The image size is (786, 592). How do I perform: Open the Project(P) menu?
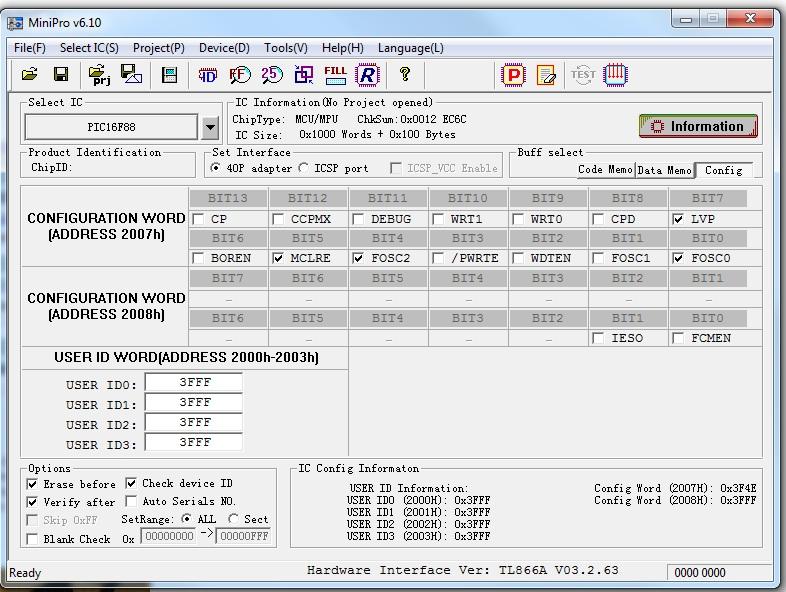click(159, 48)
